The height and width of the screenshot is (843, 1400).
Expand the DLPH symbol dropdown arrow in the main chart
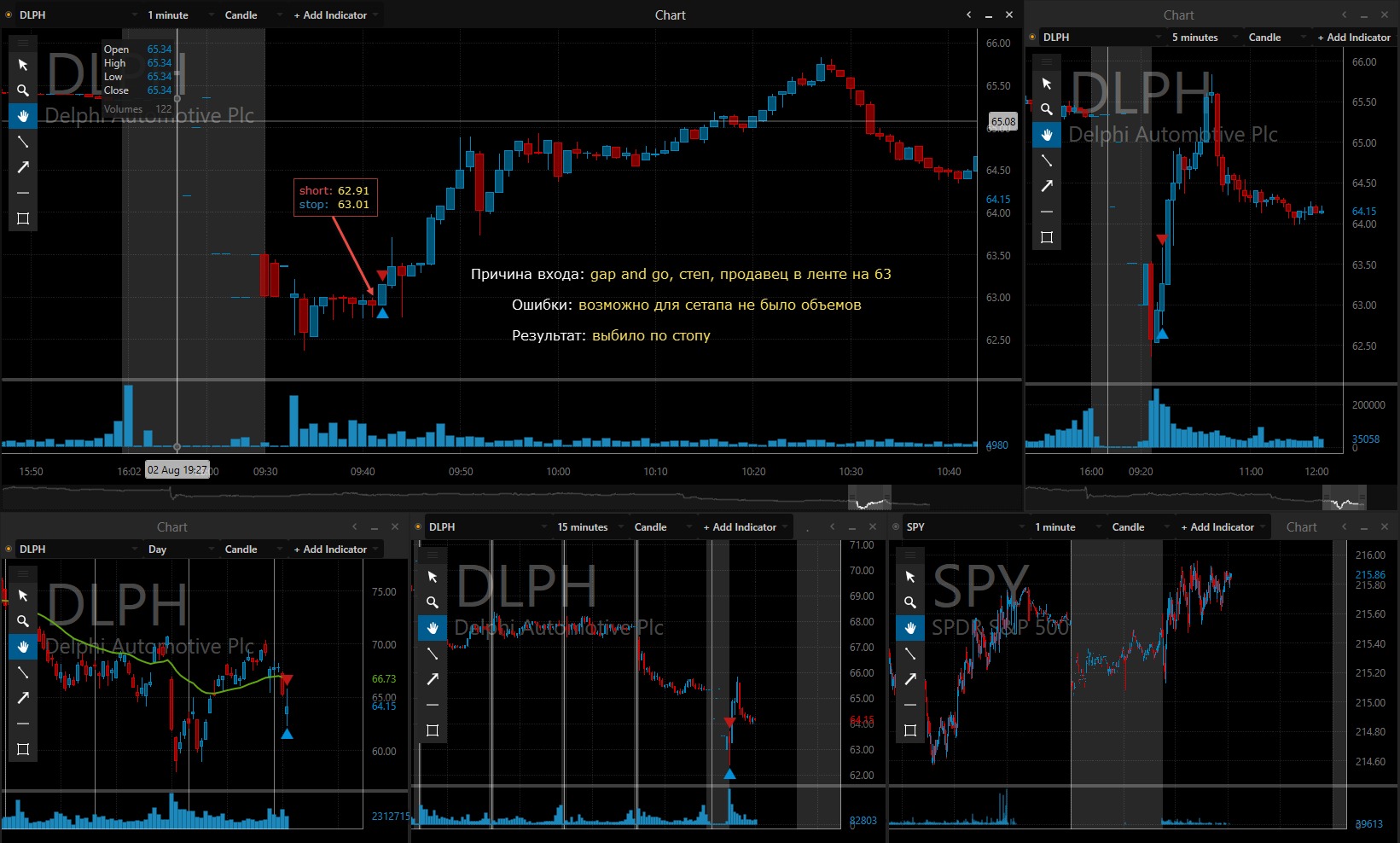(x=134, y=15)
